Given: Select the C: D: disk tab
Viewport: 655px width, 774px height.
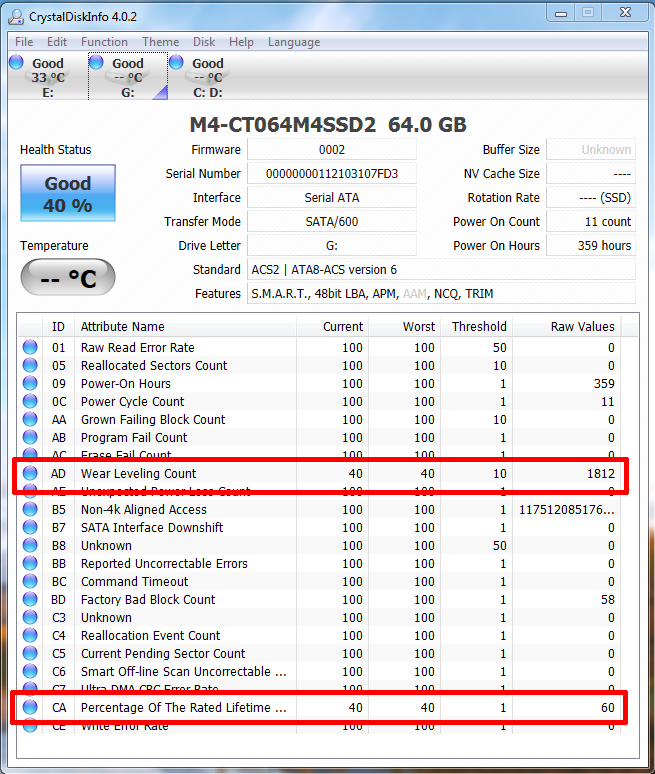Looking at the screenshot, I should click(x=207, y=77).
